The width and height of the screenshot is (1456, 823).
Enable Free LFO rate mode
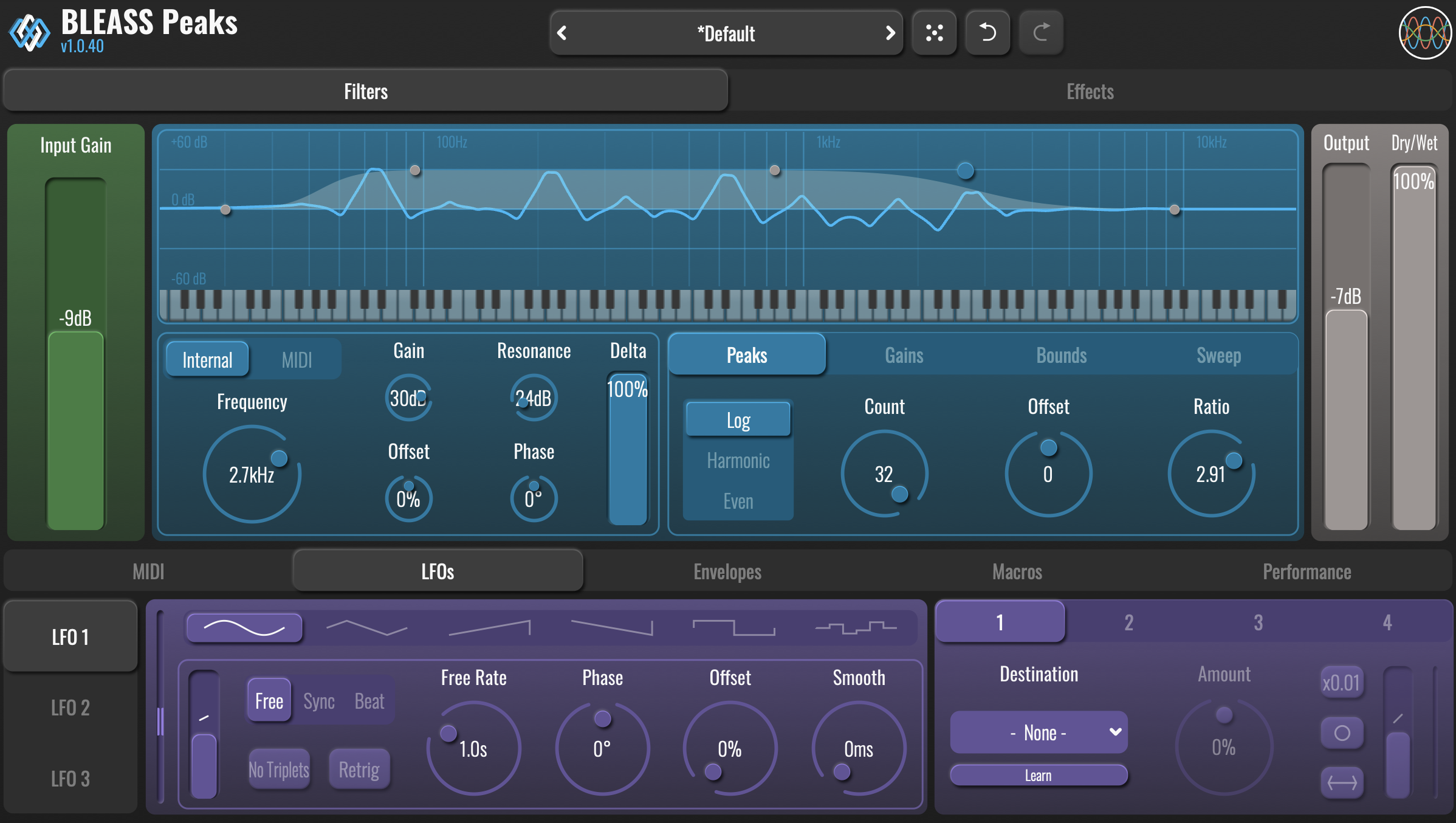coord(269,701)
